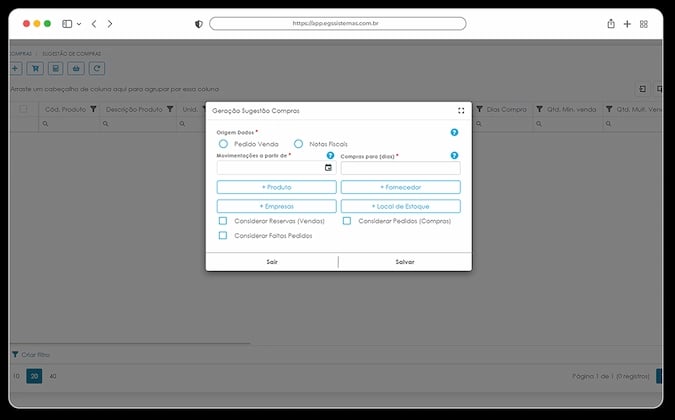This screenshot has width=675, height=420.
Task: Click the Movimentações a partir de date field
Action: [x=276, y=168]
